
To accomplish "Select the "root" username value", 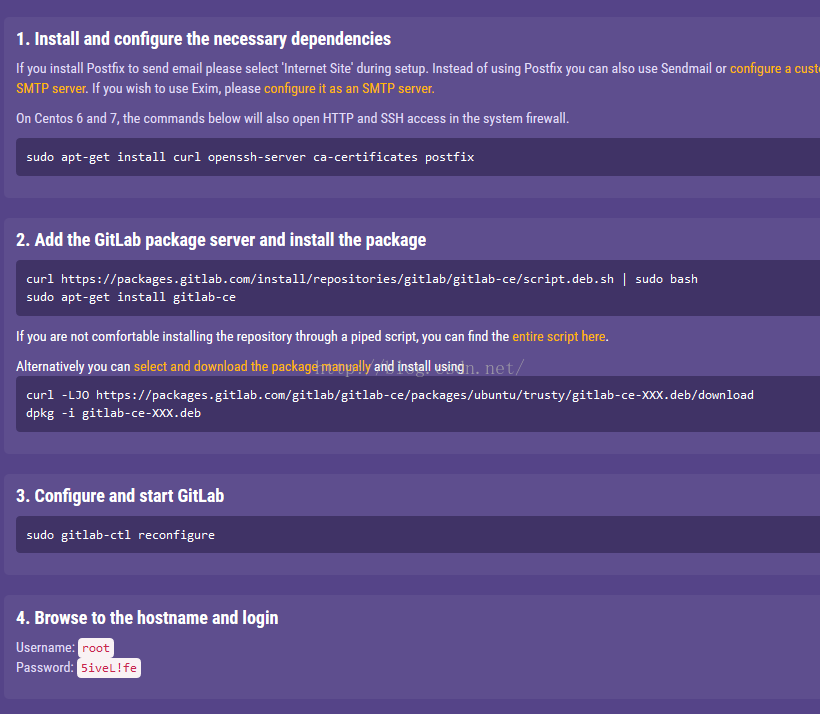I will 96,648.
